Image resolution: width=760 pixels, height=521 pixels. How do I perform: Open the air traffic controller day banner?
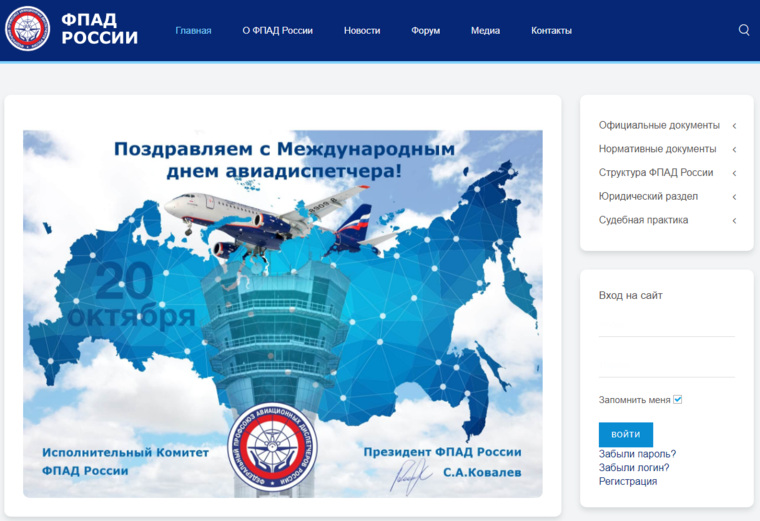pyautogui.click(x=283, y=314)
